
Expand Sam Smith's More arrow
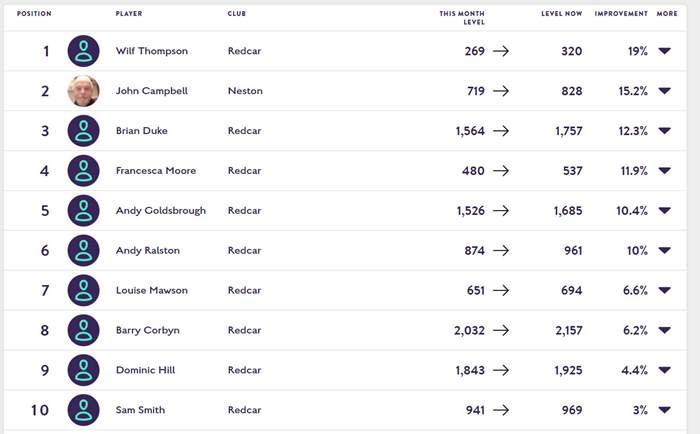click(665, 410)
